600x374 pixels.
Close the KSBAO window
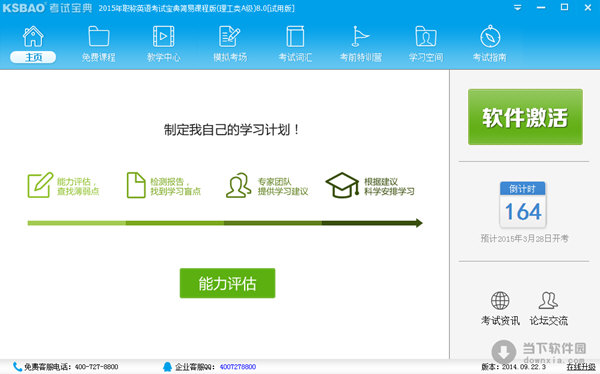588,7
